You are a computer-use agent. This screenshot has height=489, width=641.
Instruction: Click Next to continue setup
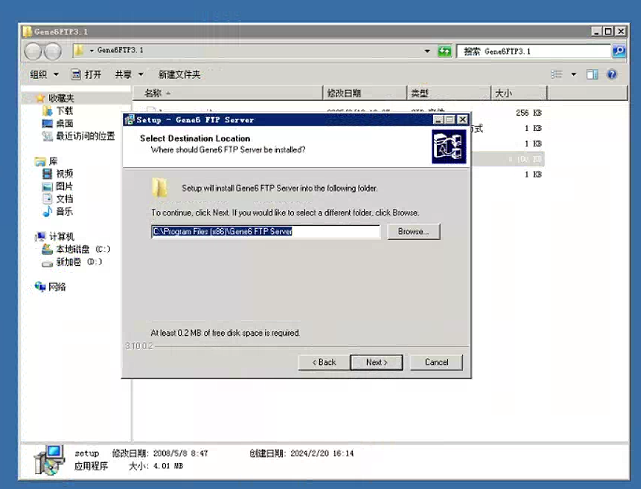pos(376,362)
